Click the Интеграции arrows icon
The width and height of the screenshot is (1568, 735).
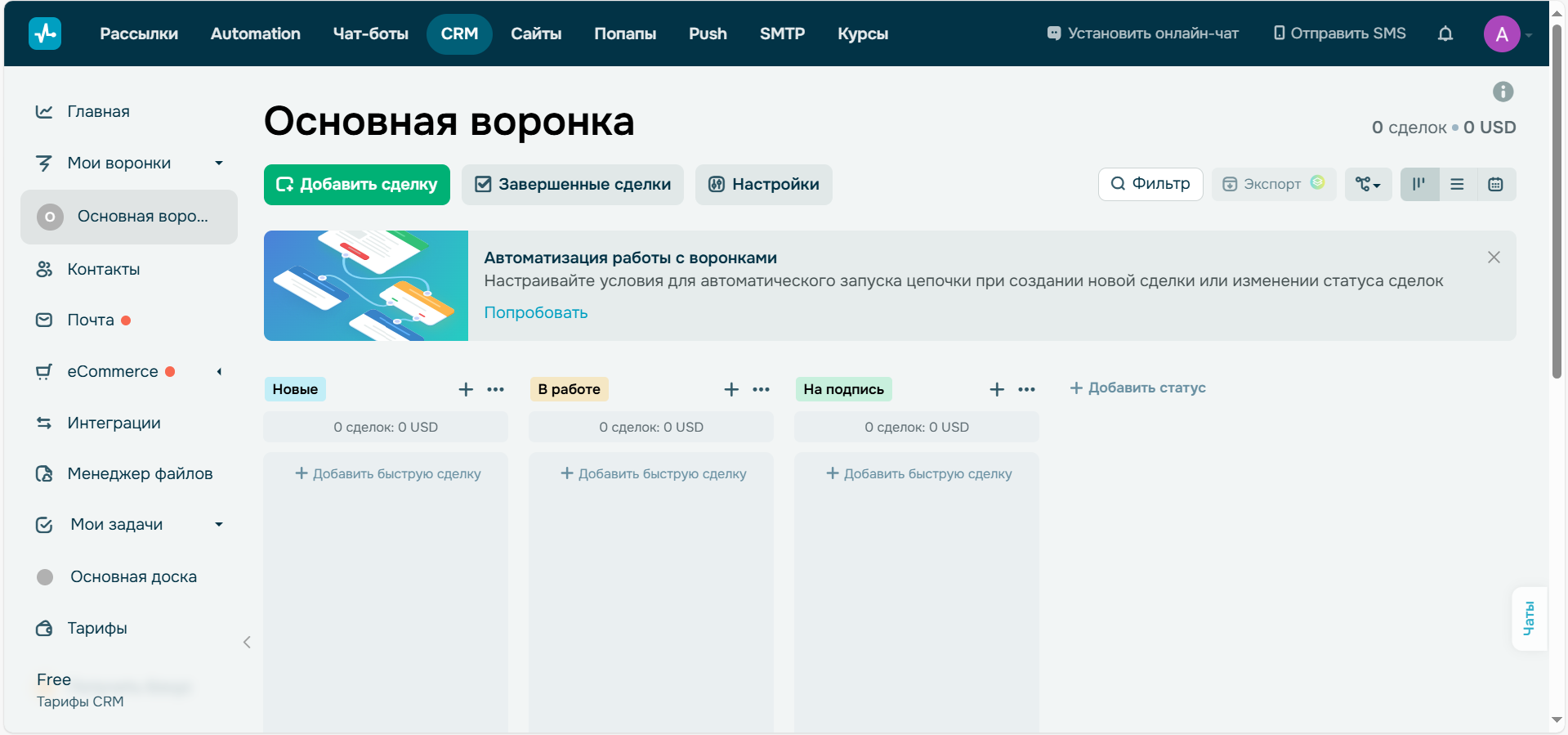44,423
